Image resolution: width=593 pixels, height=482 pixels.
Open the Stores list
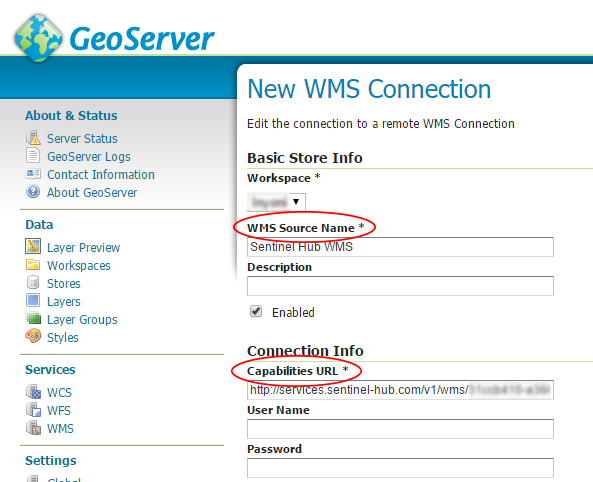64,283
